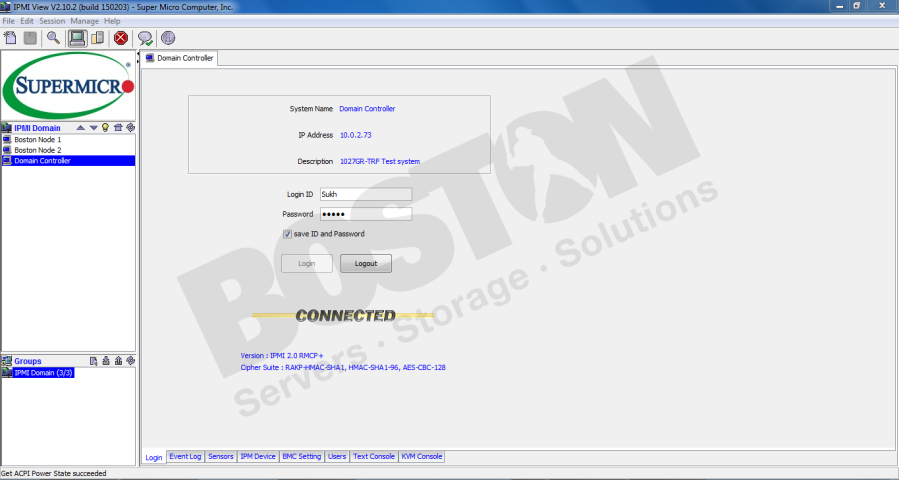Click the Cipher Suite information line
The width and height of the screenshot is (899, 480).
pos(343,368)
